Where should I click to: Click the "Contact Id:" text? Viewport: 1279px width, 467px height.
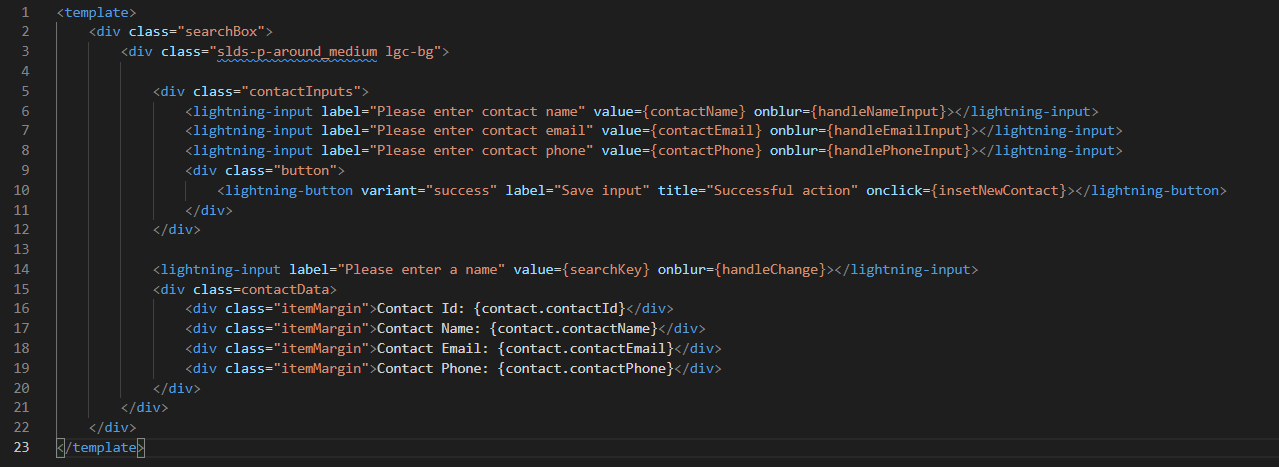[421, 311]
